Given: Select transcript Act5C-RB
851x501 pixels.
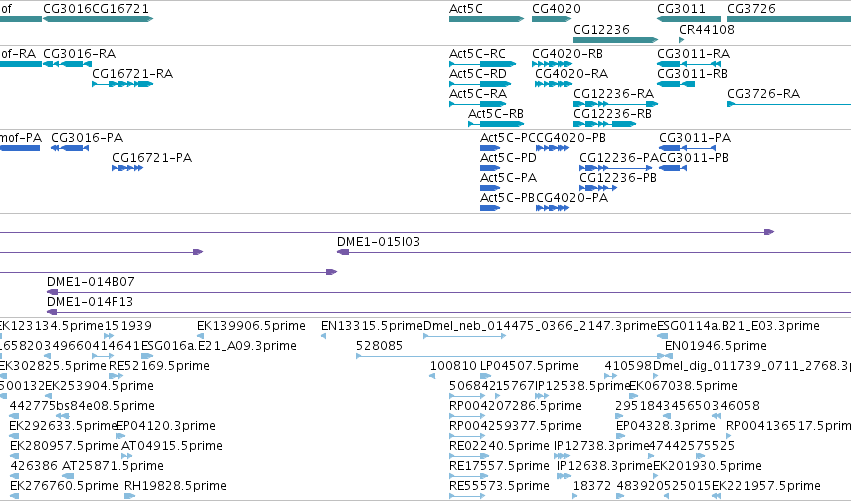Looking at the screenshot, I should tap(496, 124).
